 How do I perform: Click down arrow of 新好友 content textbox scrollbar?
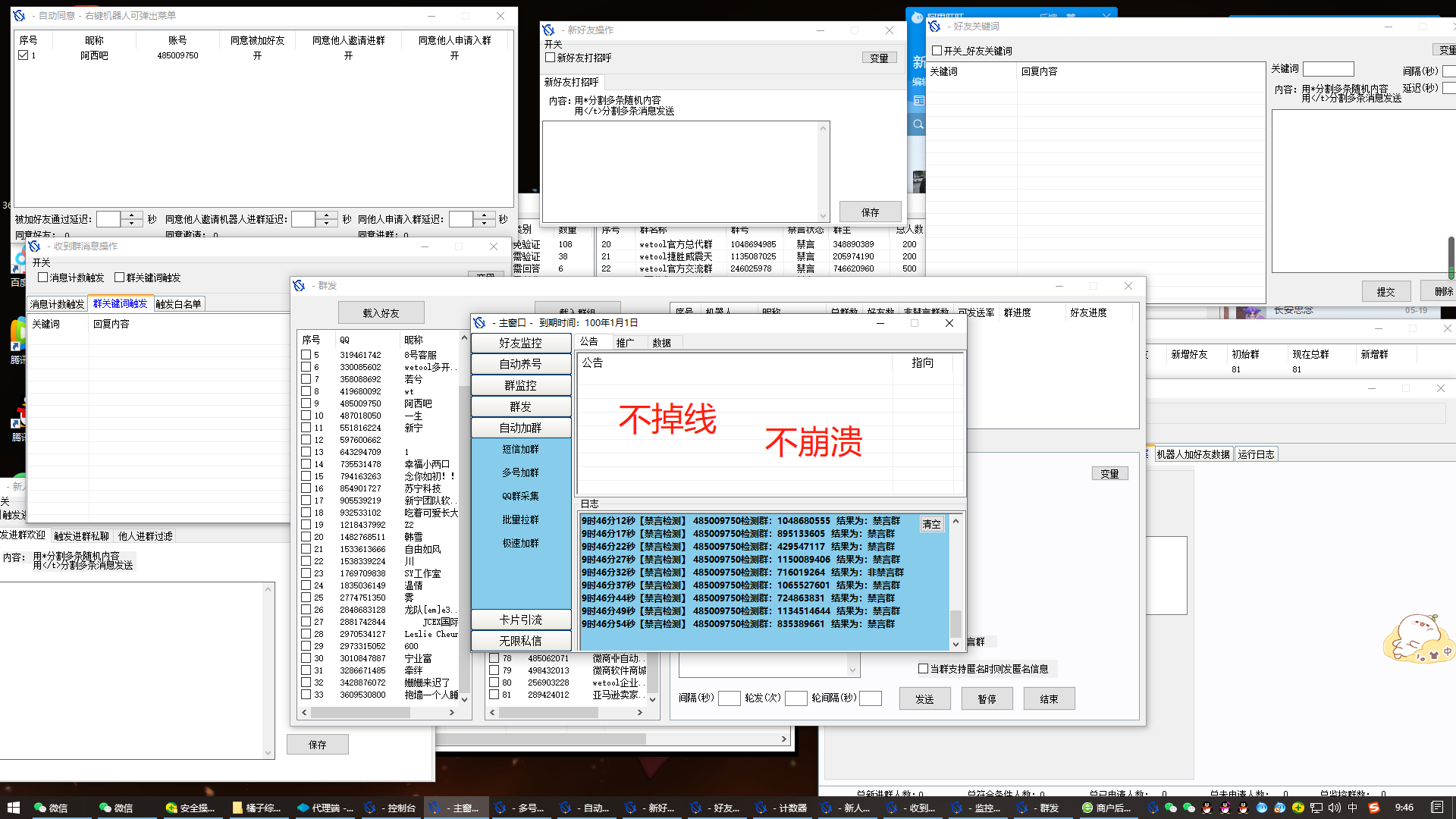click(823, 215)
